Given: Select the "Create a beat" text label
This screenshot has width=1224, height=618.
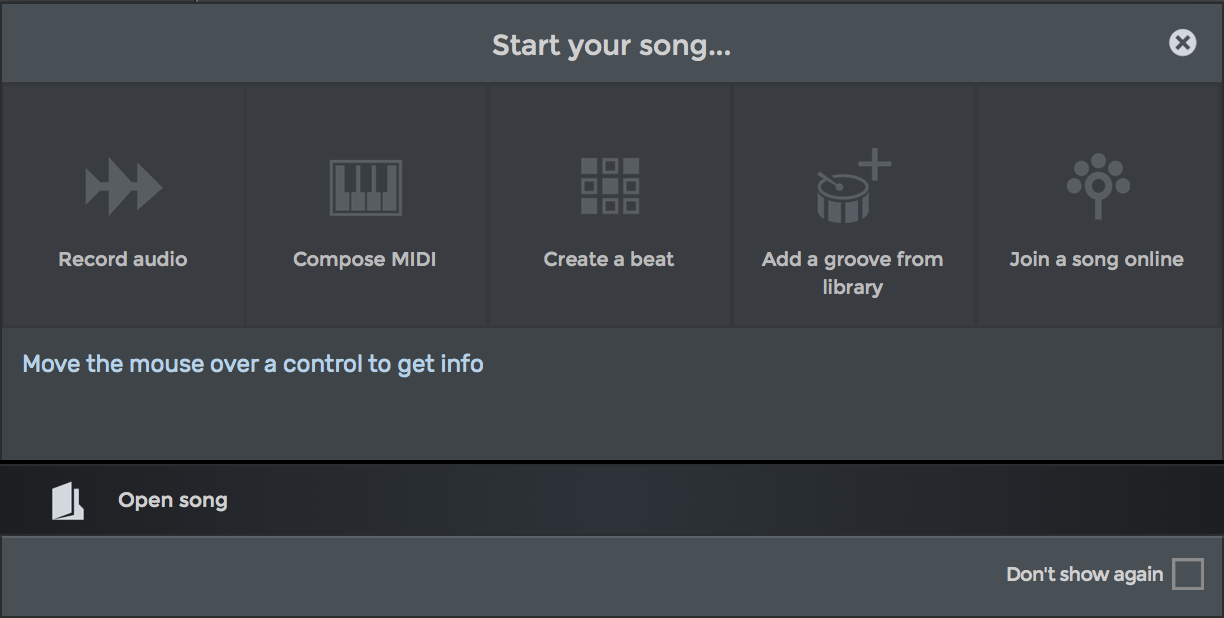Looking at the screenshot, I should coord(609,259).
